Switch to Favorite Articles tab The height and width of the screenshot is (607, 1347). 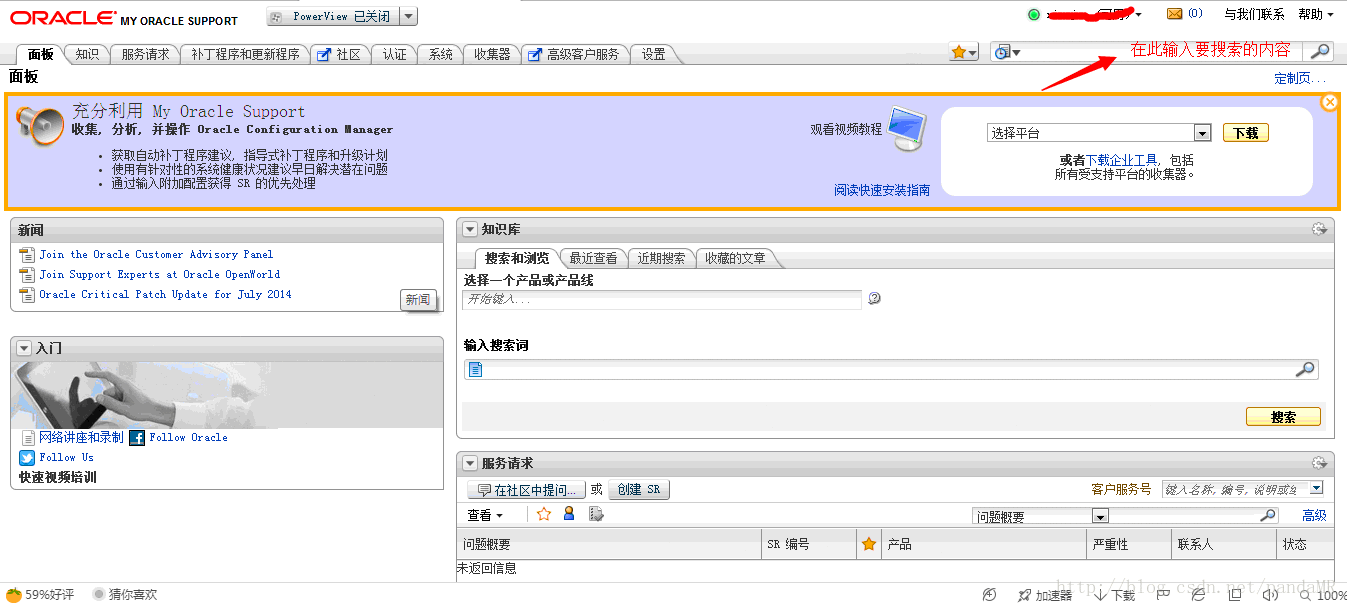[735, 258]
